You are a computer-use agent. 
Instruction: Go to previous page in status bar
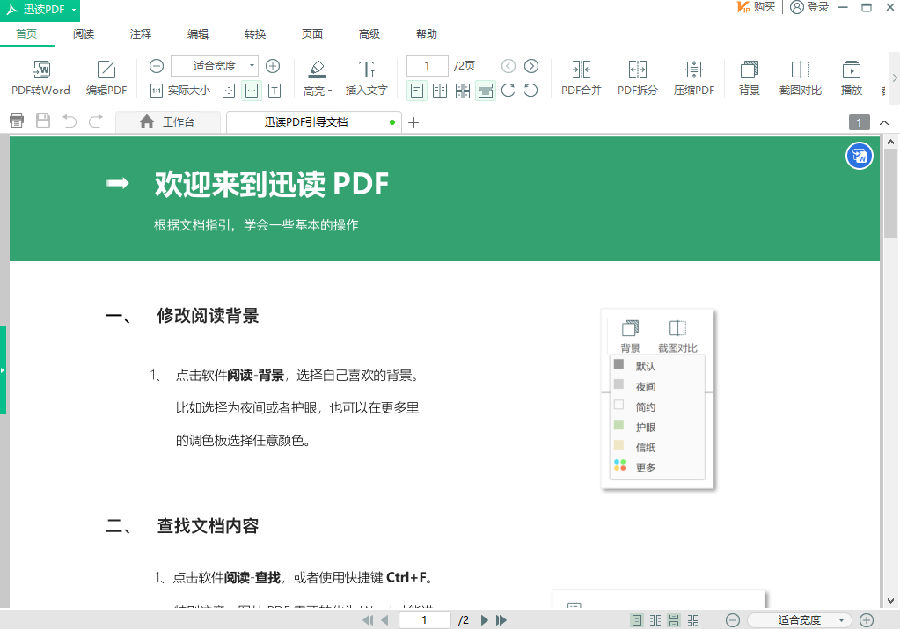tap(385, 620)
